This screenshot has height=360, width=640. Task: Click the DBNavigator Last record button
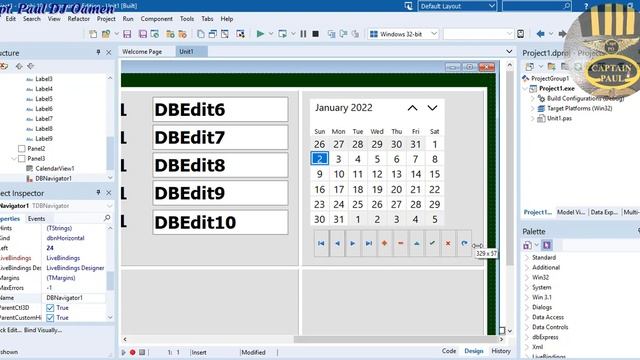(369, 243)
